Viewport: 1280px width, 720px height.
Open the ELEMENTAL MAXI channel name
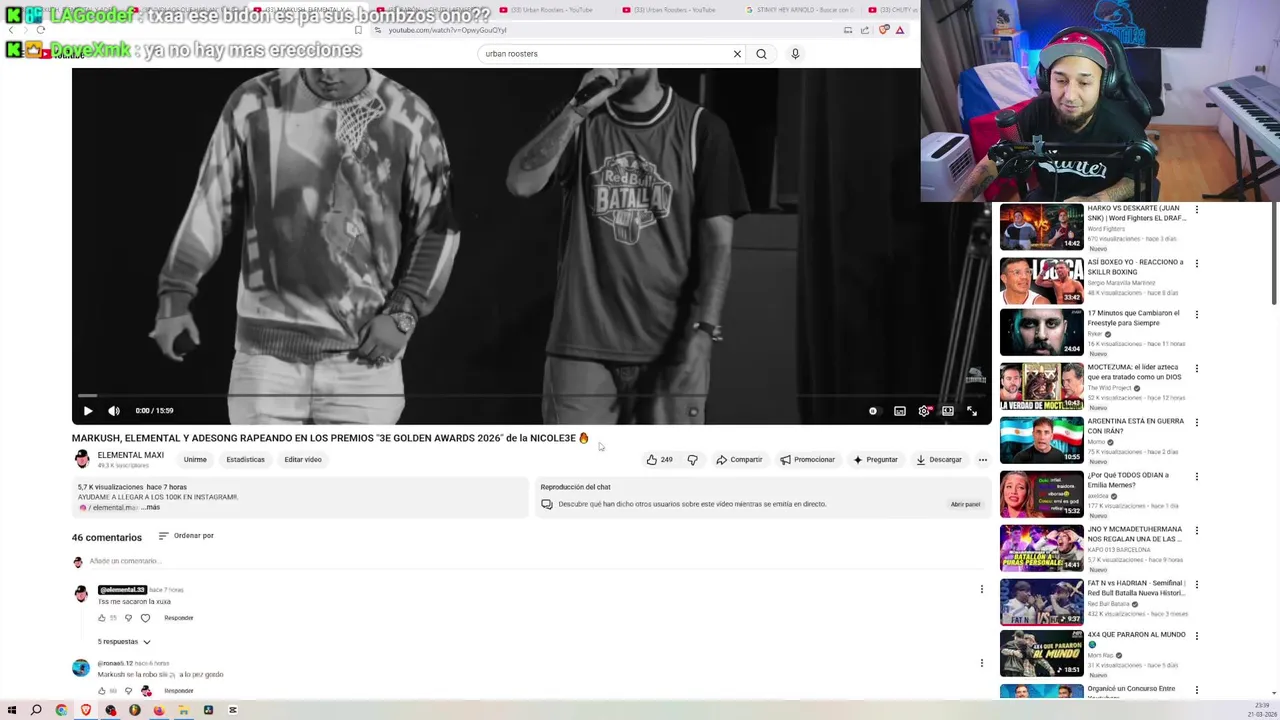click(x=131, y=455)
